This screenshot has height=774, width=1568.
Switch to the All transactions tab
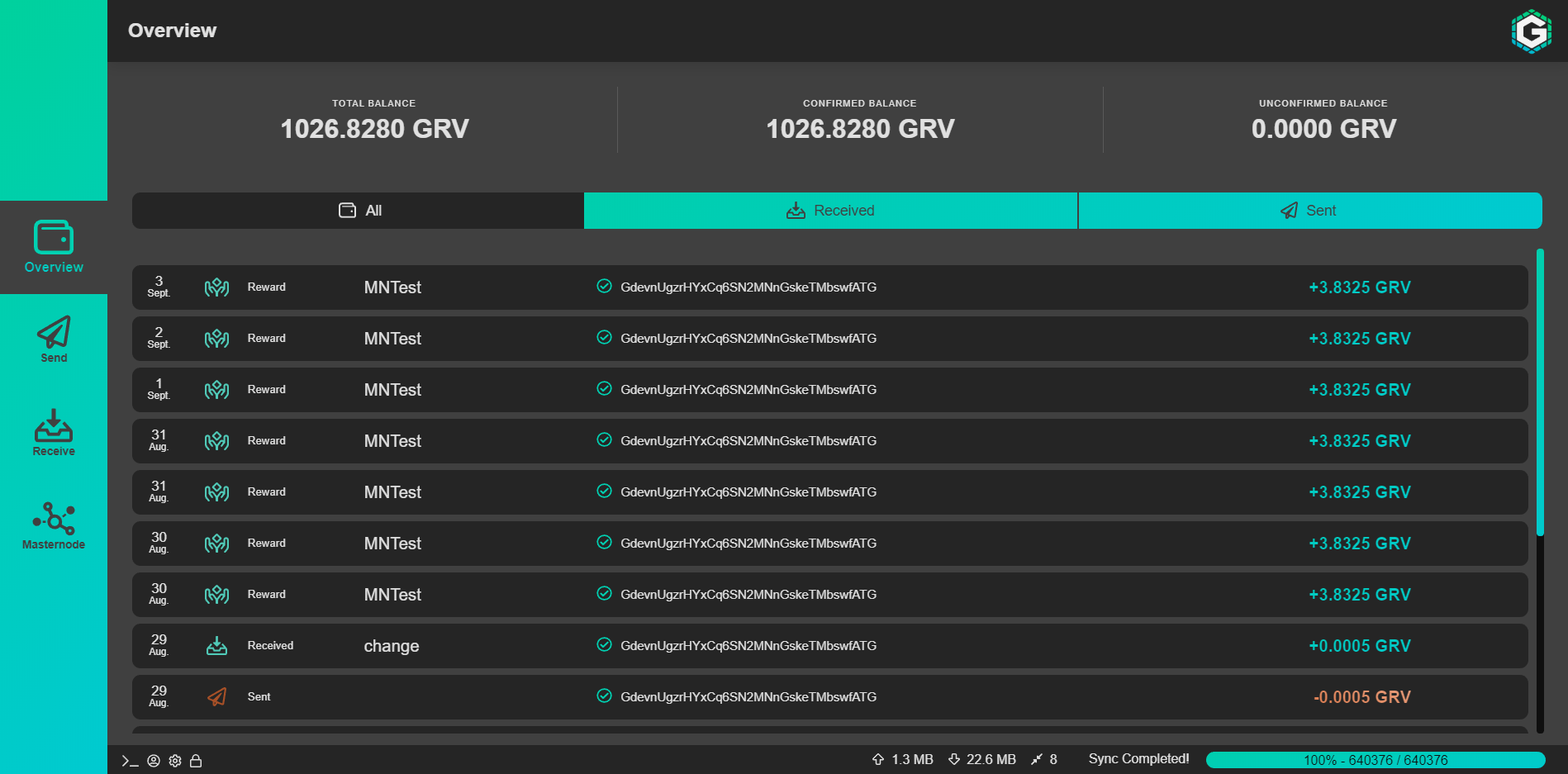pyautogui.click(x=359, y=211)
